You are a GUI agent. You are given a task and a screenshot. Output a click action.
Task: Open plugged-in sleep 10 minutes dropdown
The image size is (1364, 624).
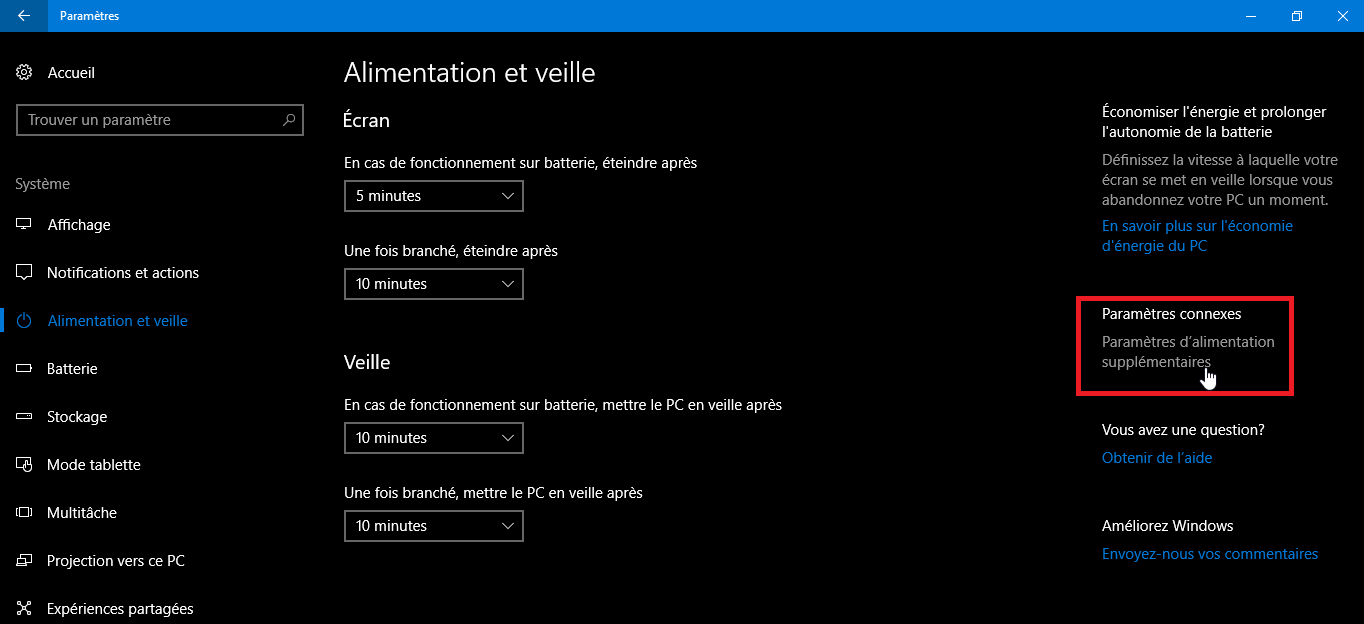pos(433,526)
